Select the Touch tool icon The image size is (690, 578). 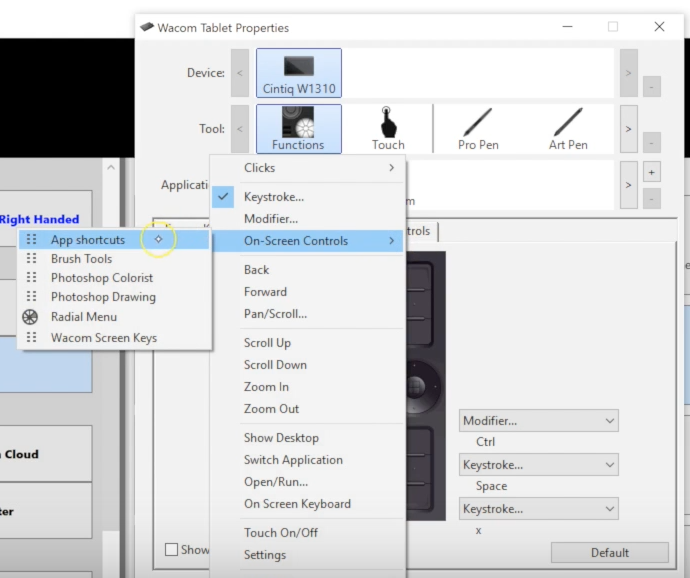click(388, 128)
